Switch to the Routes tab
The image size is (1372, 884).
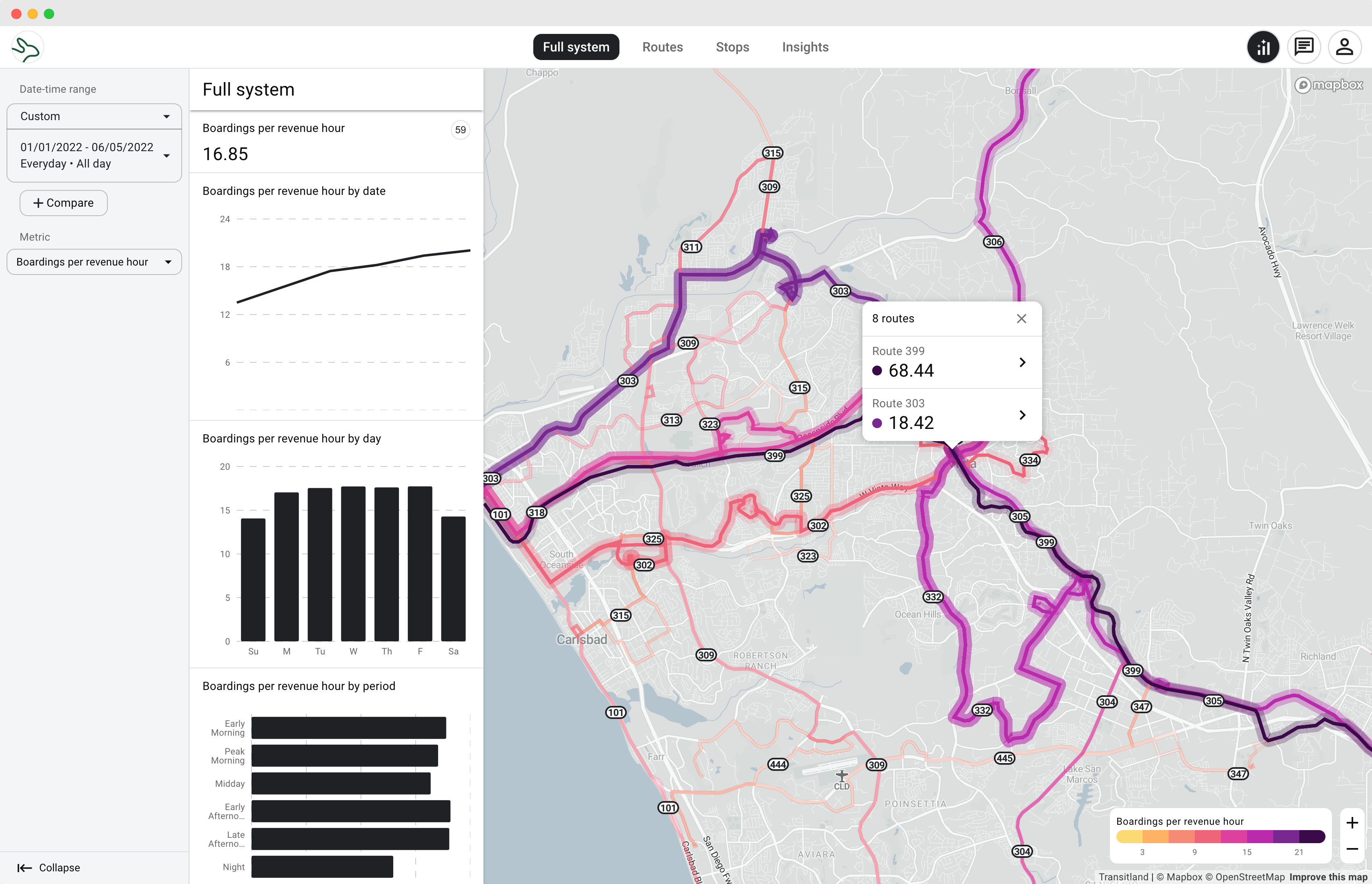click(x=662, y=47)
